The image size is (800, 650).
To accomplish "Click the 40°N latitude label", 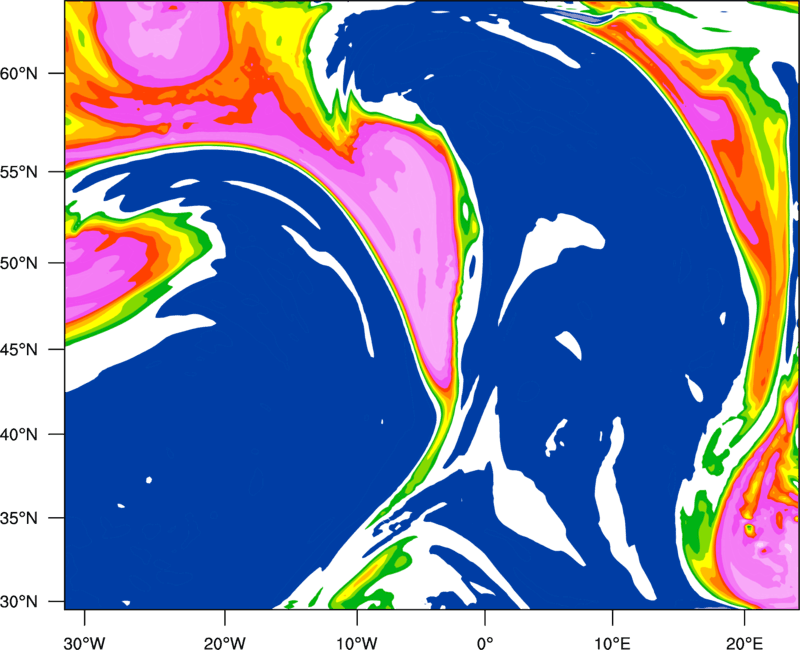I will point(19,435).
